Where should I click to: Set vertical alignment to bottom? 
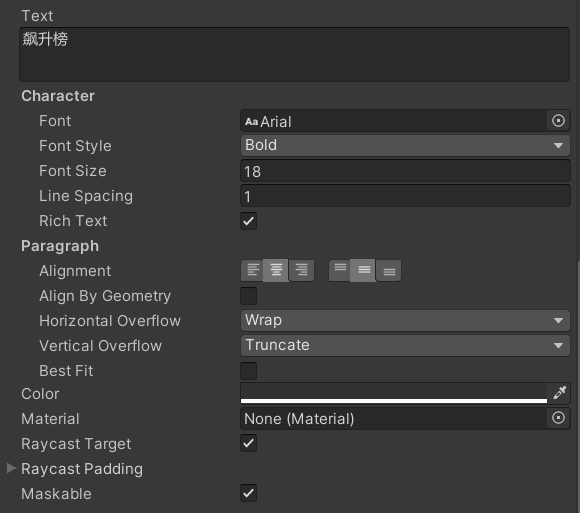(x=389, y=270)
